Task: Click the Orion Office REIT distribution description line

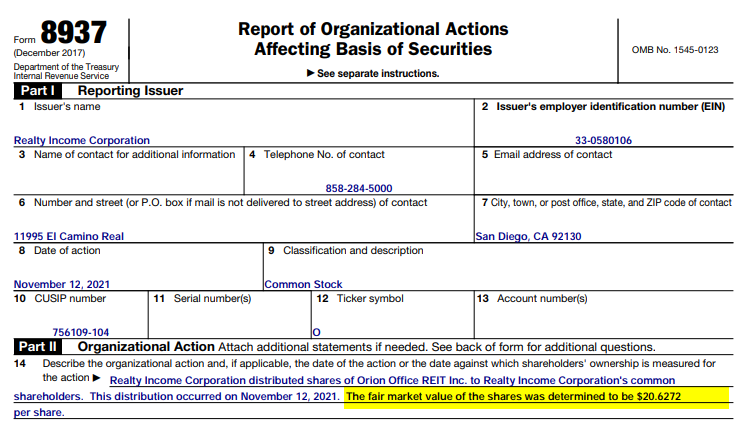Action: pyautogui.click(x=392, y=380)
